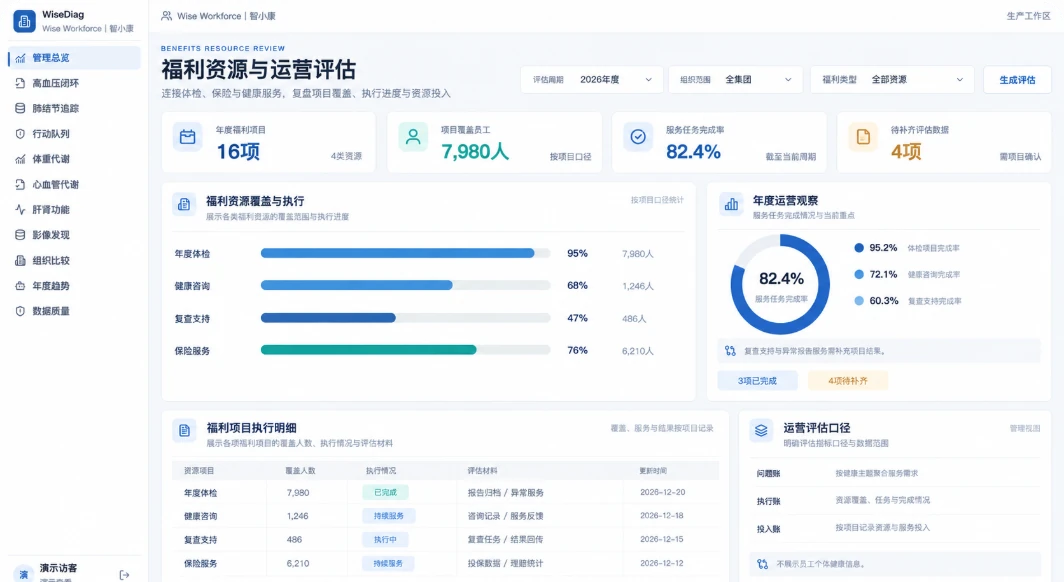Open 行动队列 in the sidebar
Viewport: 1064px width, 582px height.
click(74, 134)
